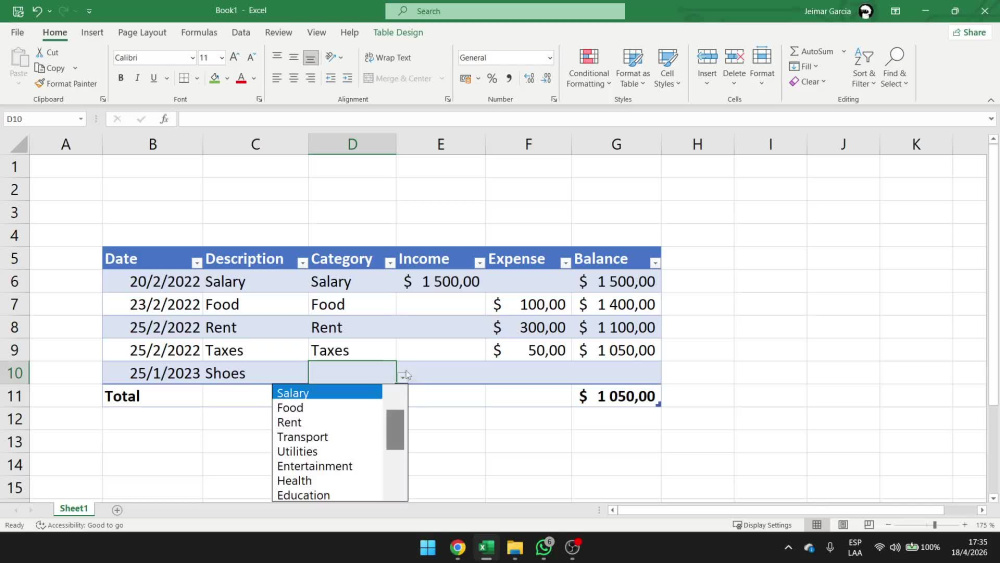Click the Insert Function fx button
The height and width of the screenshot is (563, 1000).
tap(164, 119)
